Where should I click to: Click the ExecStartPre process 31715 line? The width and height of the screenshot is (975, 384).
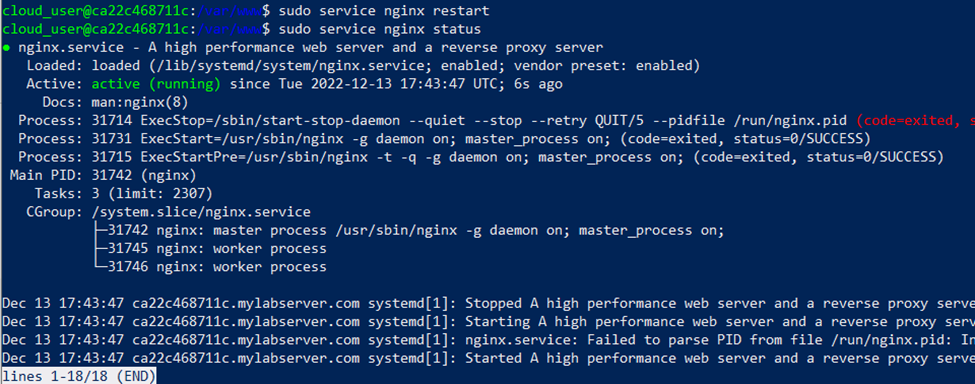[x=481, y=157]
